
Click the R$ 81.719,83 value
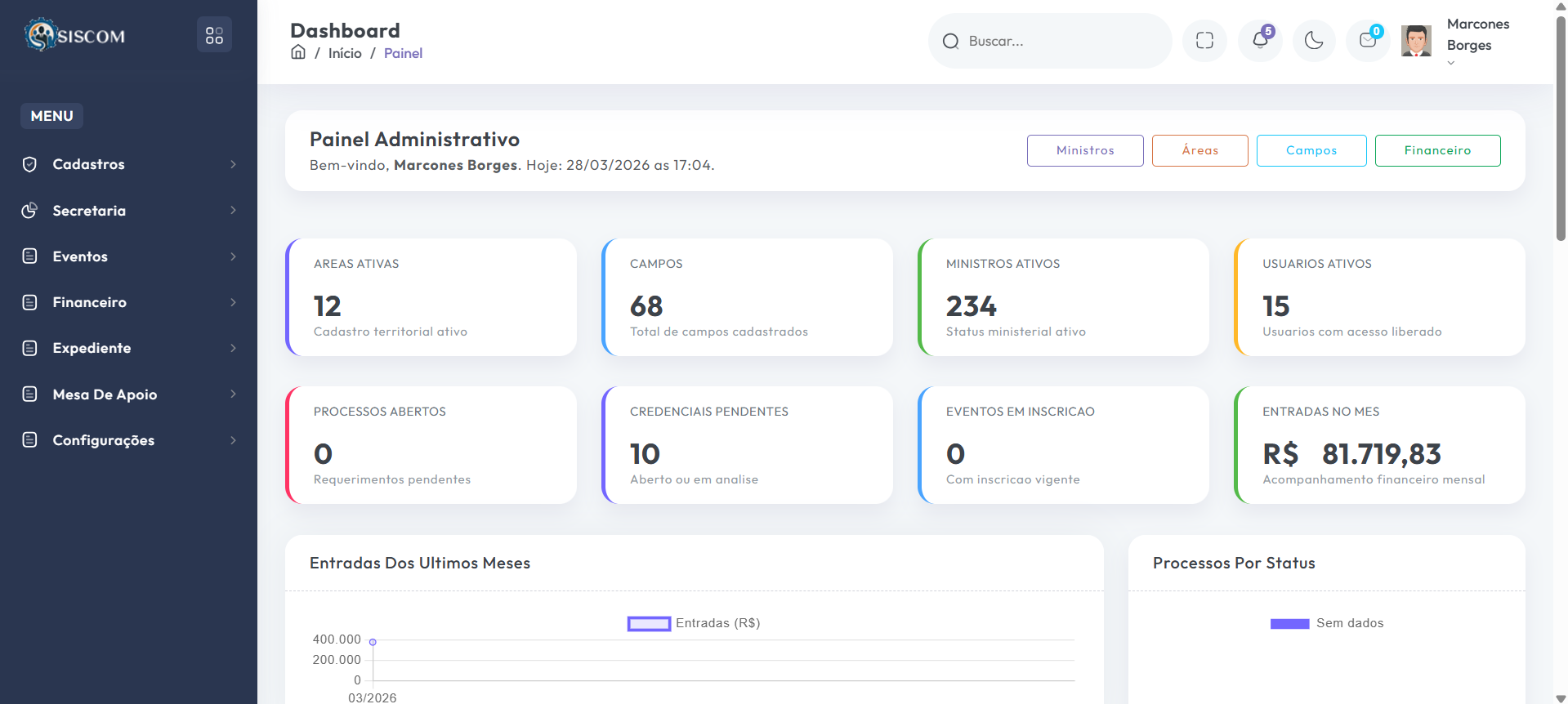click(1351, 453)
